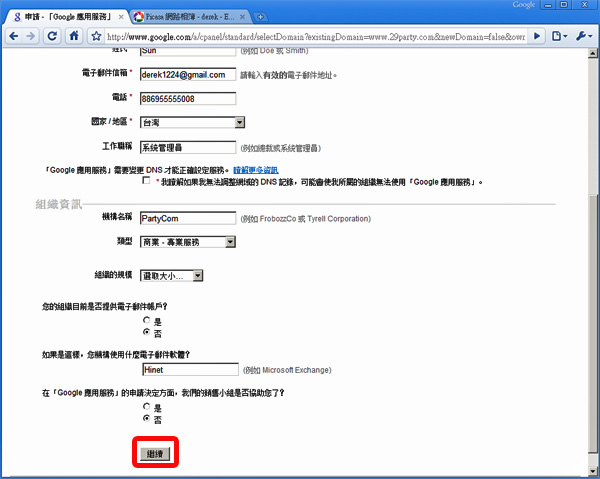Open the wrench settings menu
The height and width of the screenshot is (479, 600).
click(x=584, y=36)
